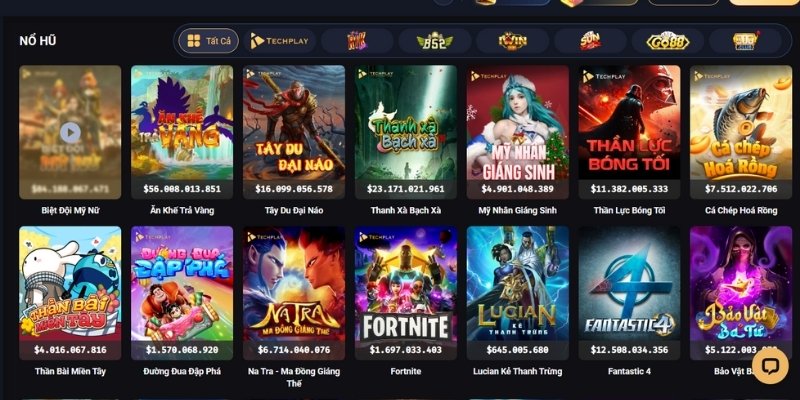Open the Ăn Khế Trả Vàng game thumbnail
This screenshot has height=400, width=800.
coord(182,132)
